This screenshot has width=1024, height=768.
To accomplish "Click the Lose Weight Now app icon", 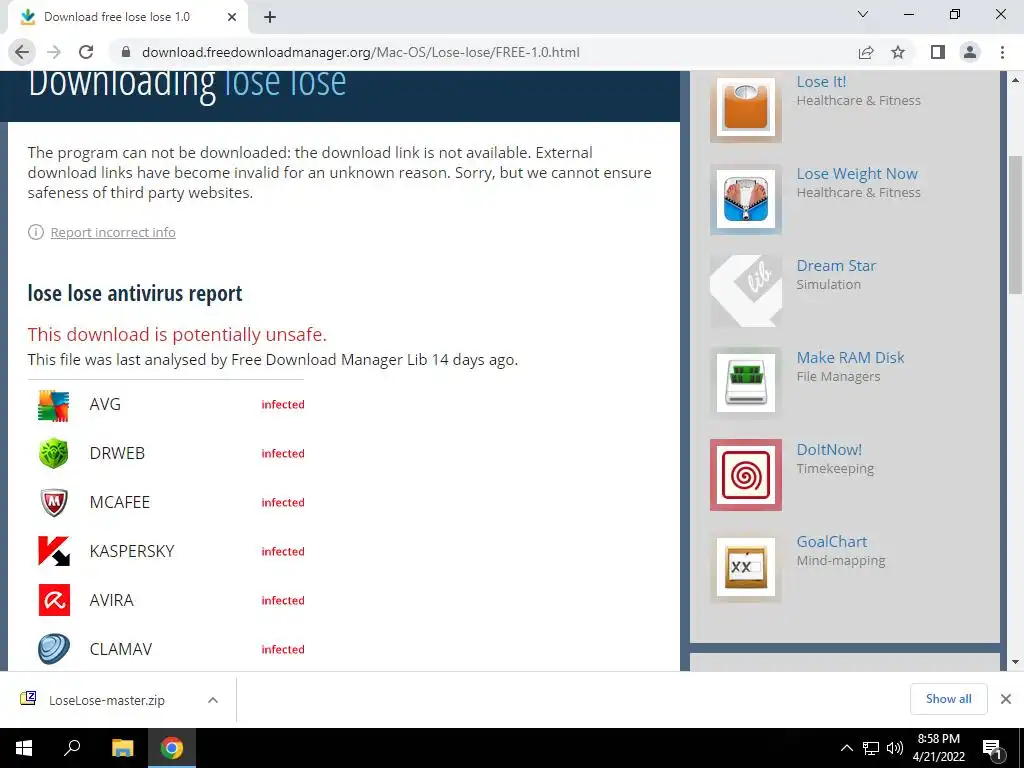I will 746,199.
